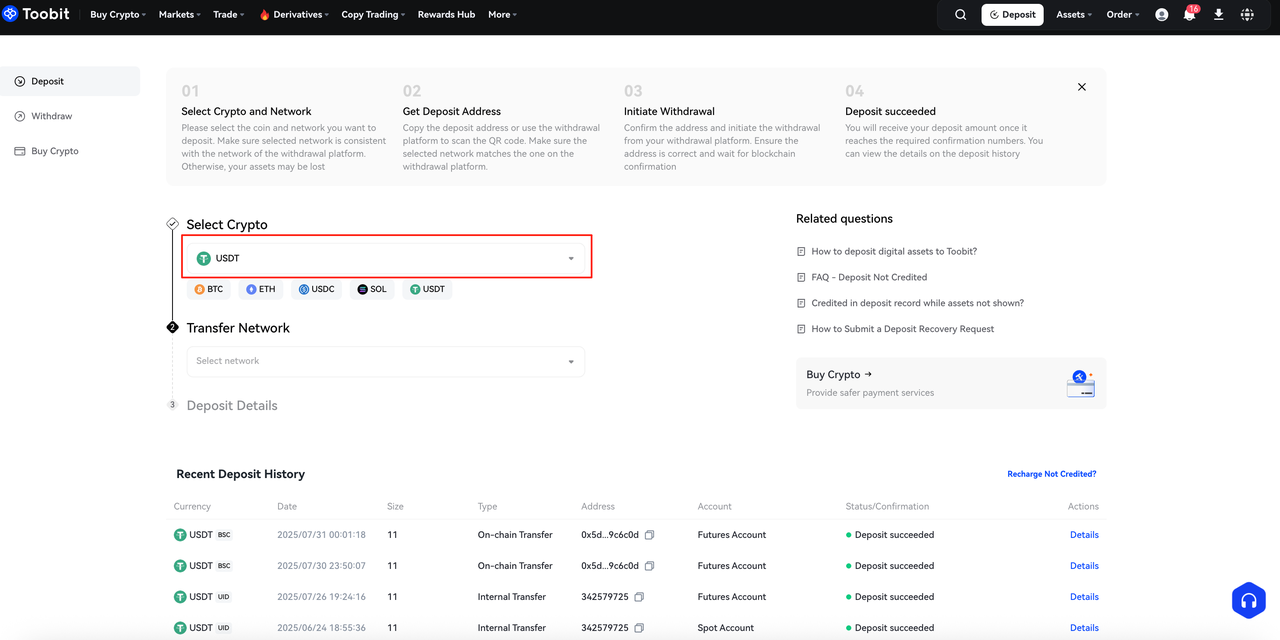1280x640 pixels.
Task: Pick the USDT quick-select chip
Action: pyautogui.click(x=427, y=289)
